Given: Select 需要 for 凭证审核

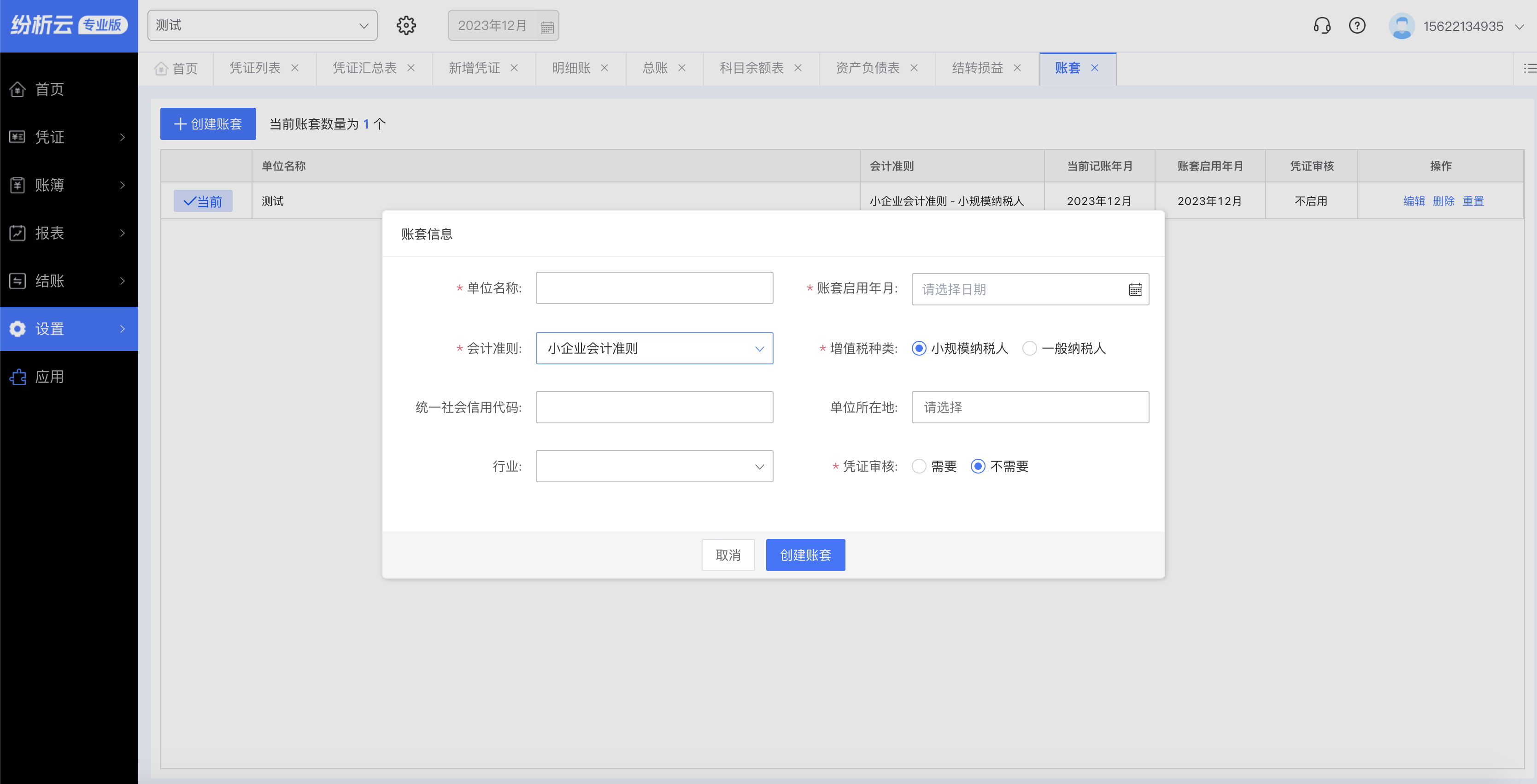Looking at the screenshot, I should (x=919, y=467).
